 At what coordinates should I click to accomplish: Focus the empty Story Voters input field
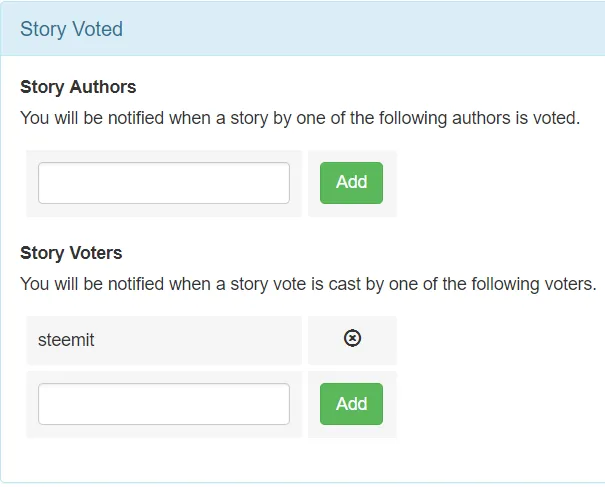click(x=164, y=404)
